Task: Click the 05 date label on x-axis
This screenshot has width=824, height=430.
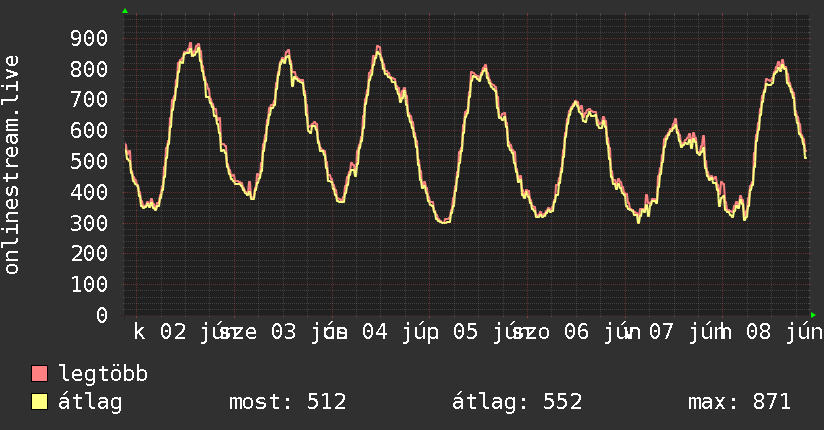Action: 466,332
